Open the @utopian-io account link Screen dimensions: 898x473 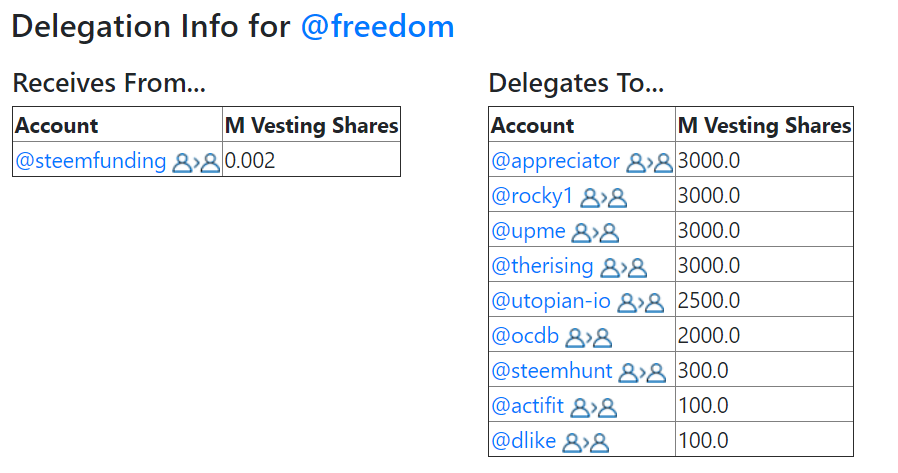coord(551,301)
